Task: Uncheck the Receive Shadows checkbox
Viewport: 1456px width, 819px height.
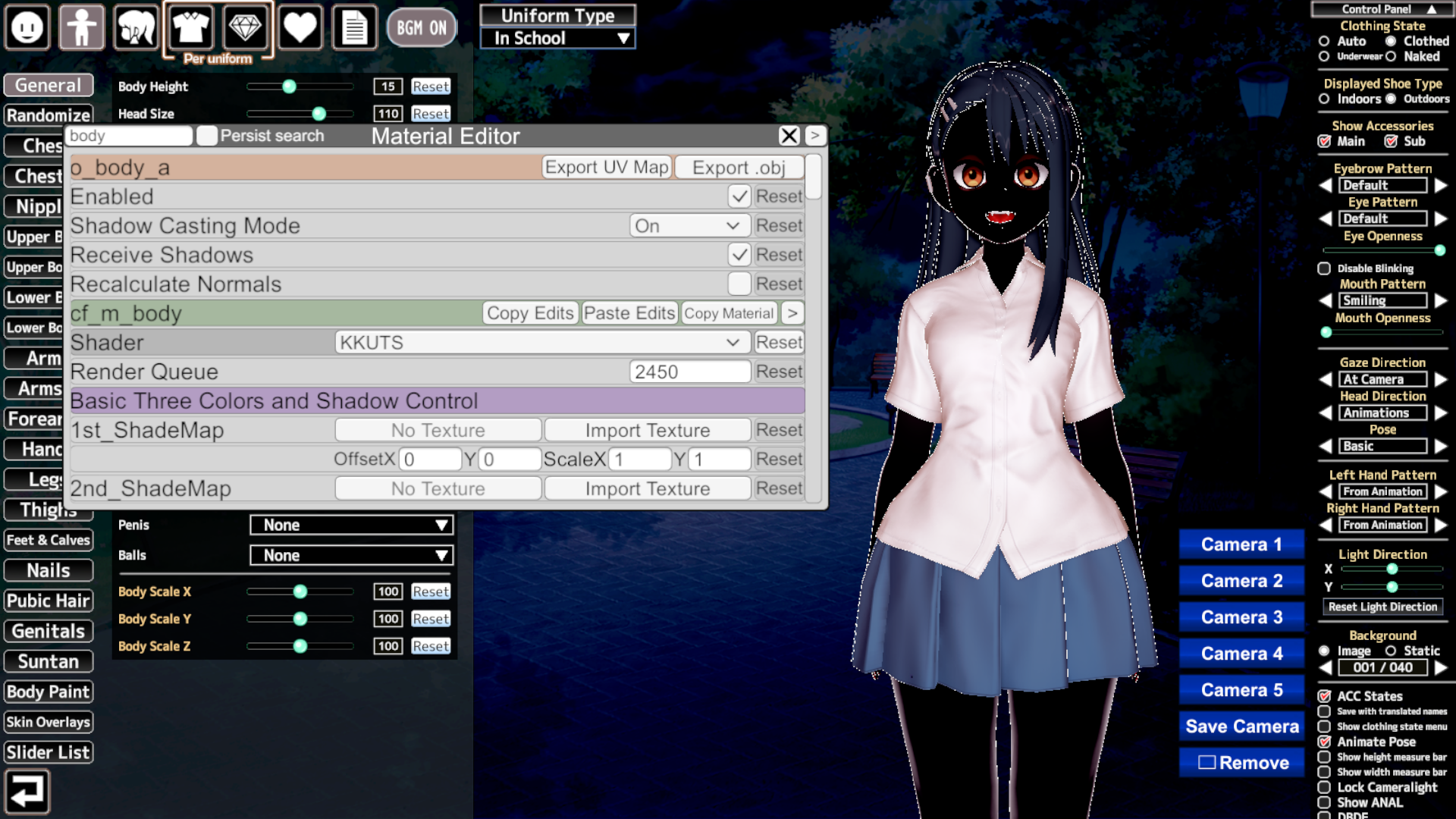Action: click(x=739, y=255)
